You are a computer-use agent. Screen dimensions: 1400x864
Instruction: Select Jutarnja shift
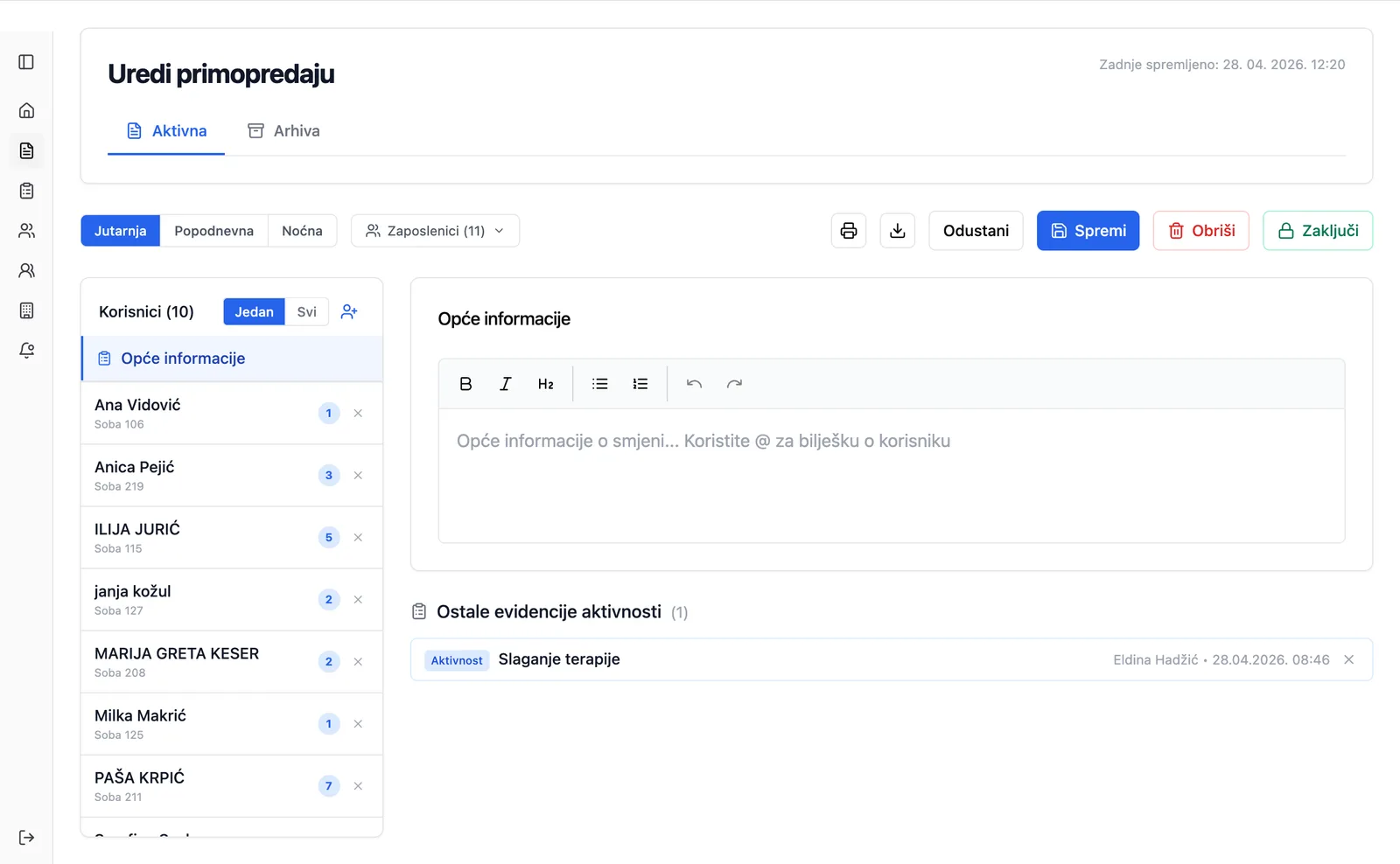[x=121, y=231]
